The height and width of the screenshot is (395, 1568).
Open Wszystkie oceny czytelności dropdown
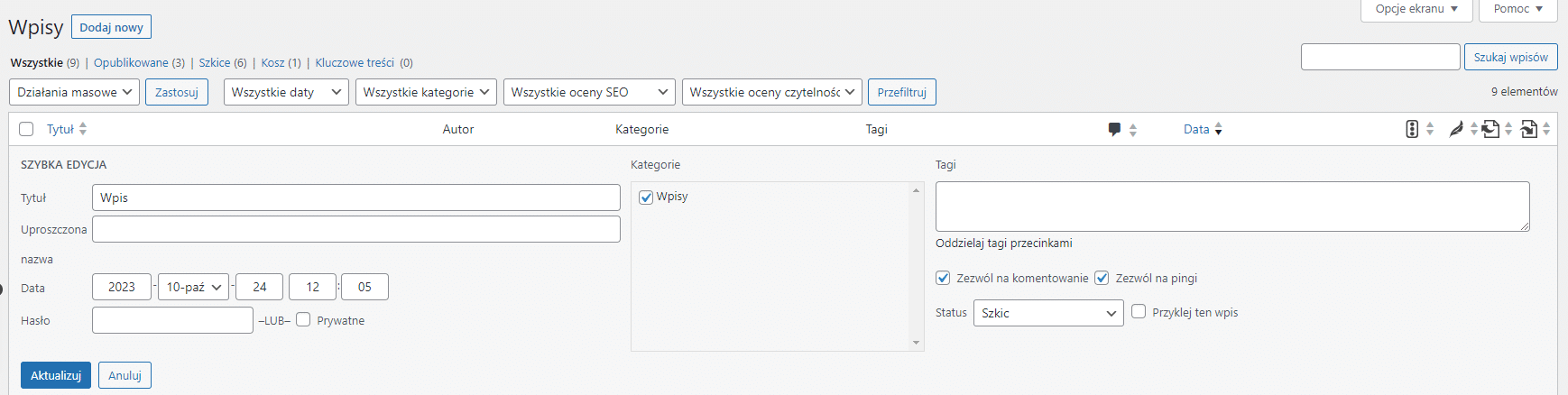[772, 92]
